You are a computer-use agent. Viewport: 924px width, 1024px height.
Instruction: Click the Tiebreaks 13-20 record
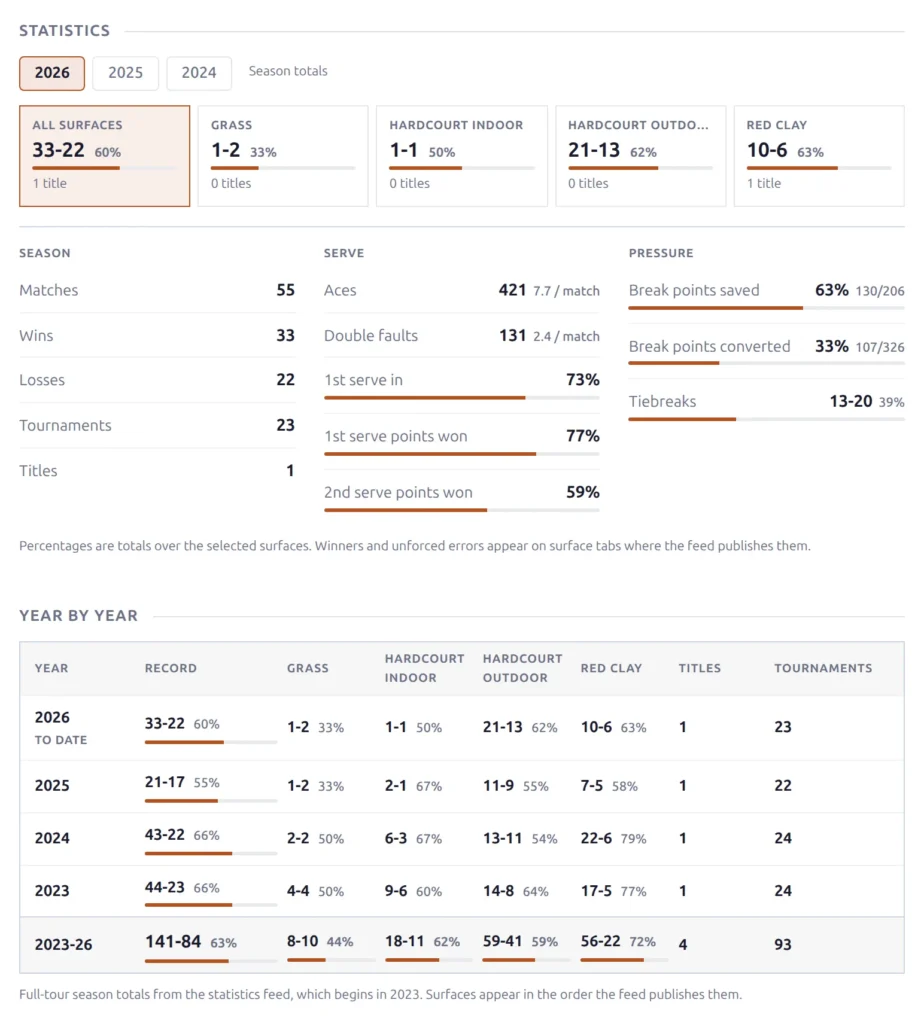[850, 401]
